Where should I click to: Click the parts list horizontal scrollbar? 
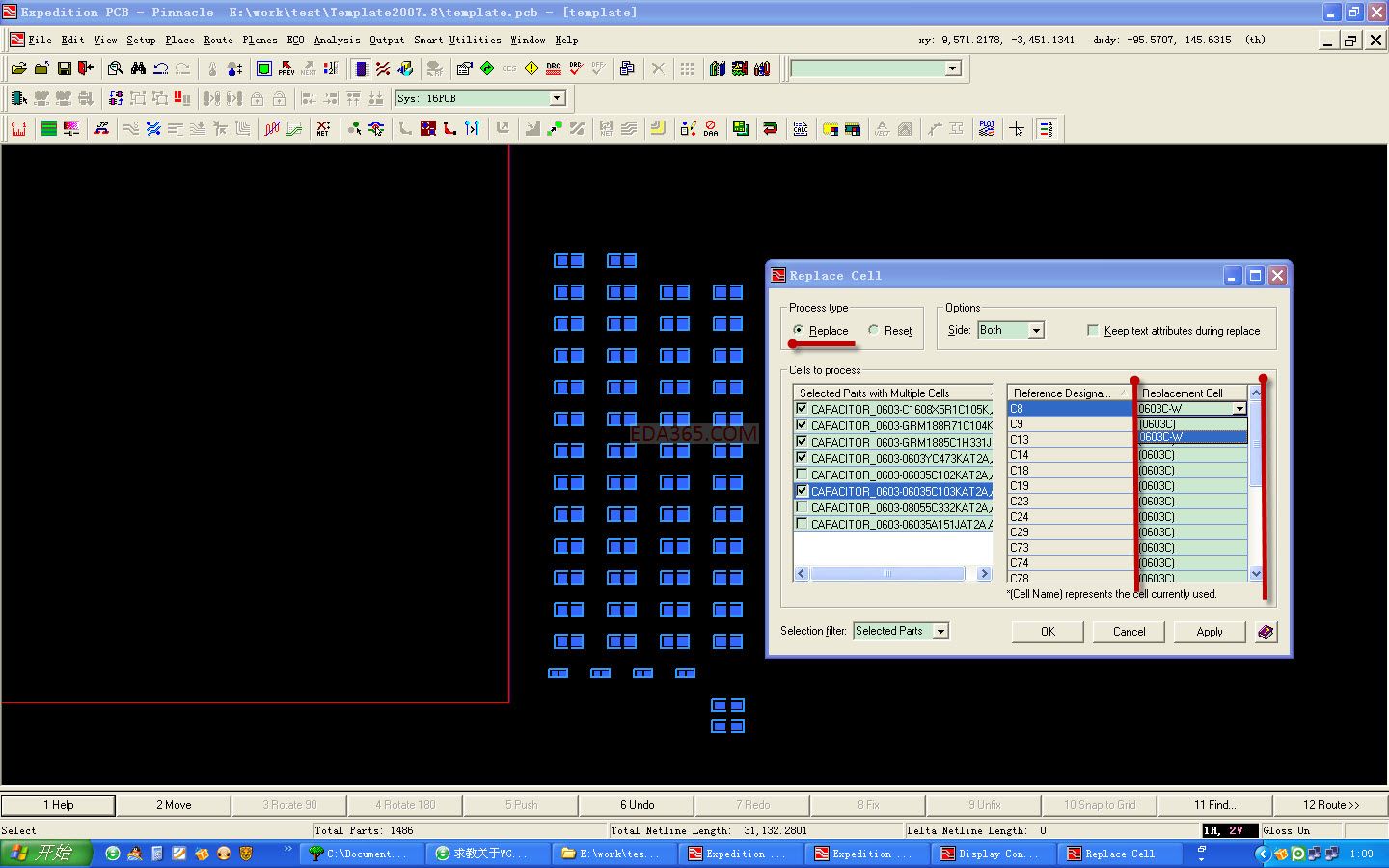[887, 574]
